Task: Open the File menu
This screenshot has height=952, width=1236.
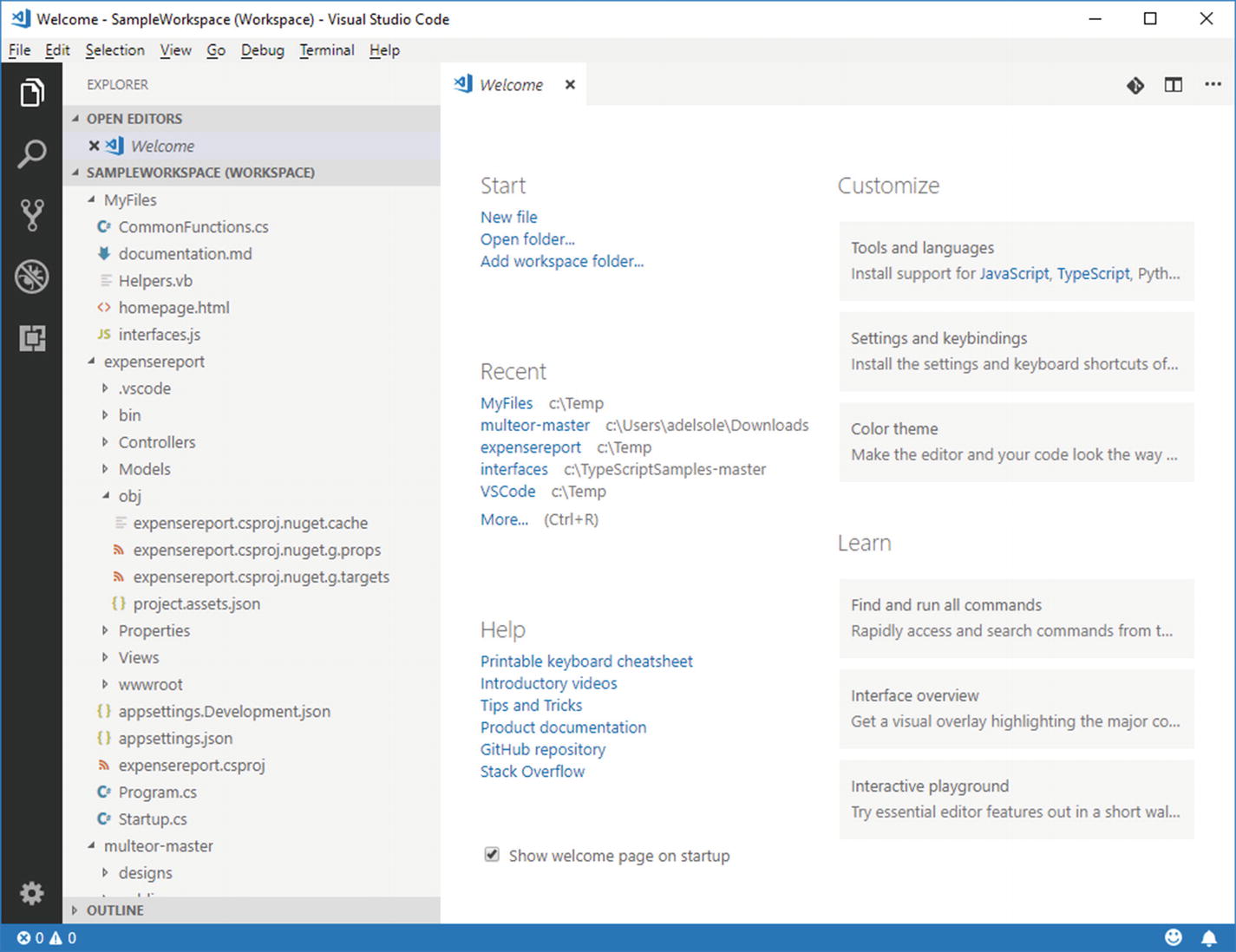Action: click(19, 50)
